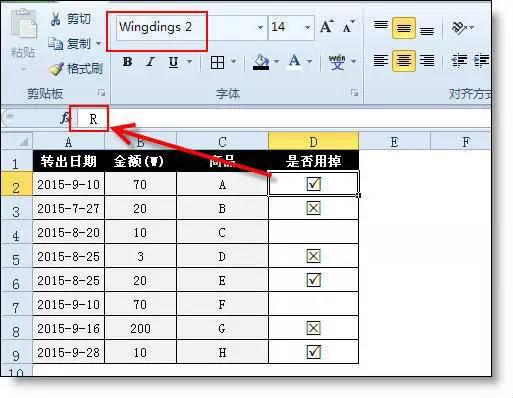Open the Copy (复制) dropdown arrow

point(99,43)
